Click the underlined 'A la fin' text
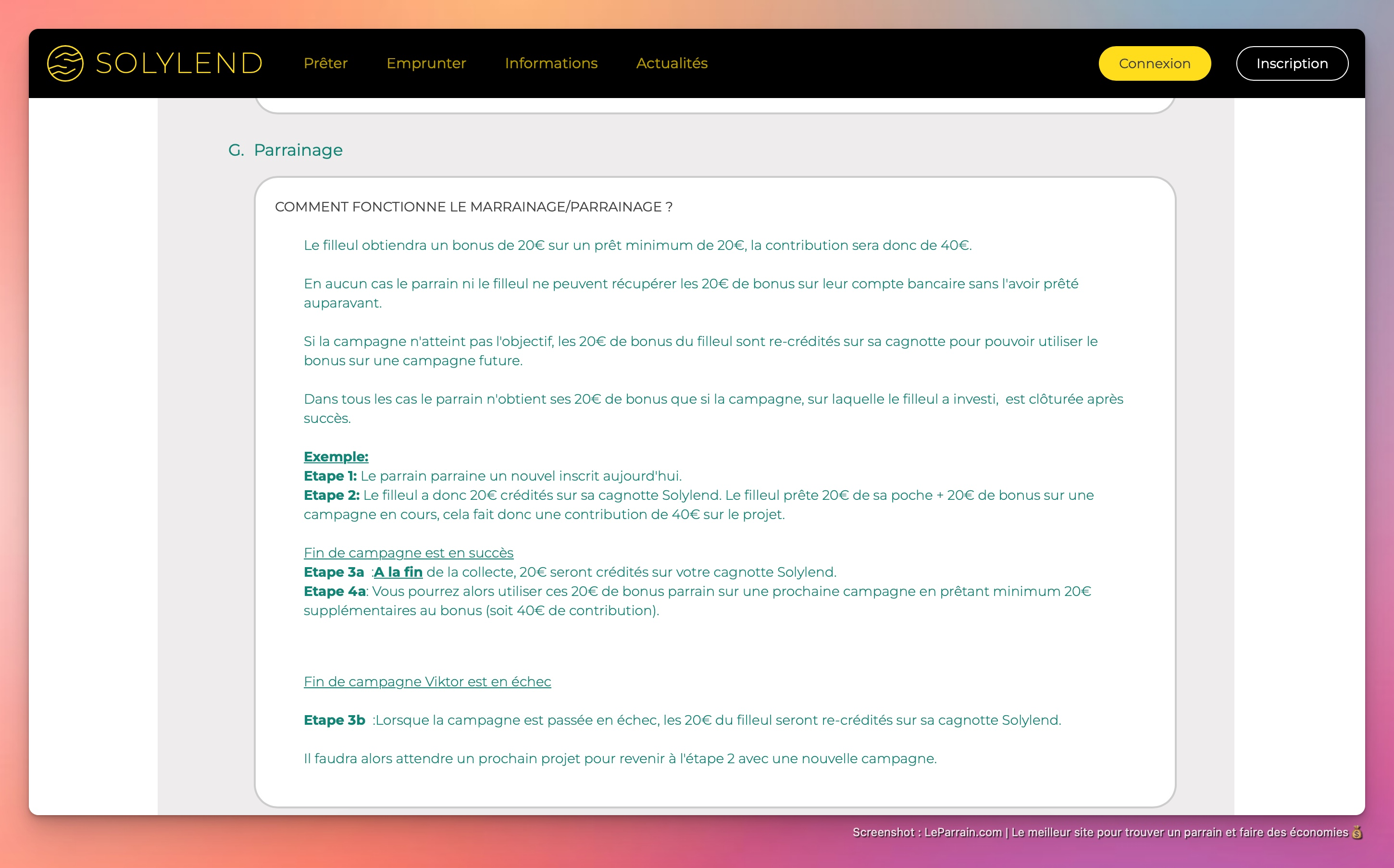Viewport: 1394px width, 868px height. click(398, 572)
